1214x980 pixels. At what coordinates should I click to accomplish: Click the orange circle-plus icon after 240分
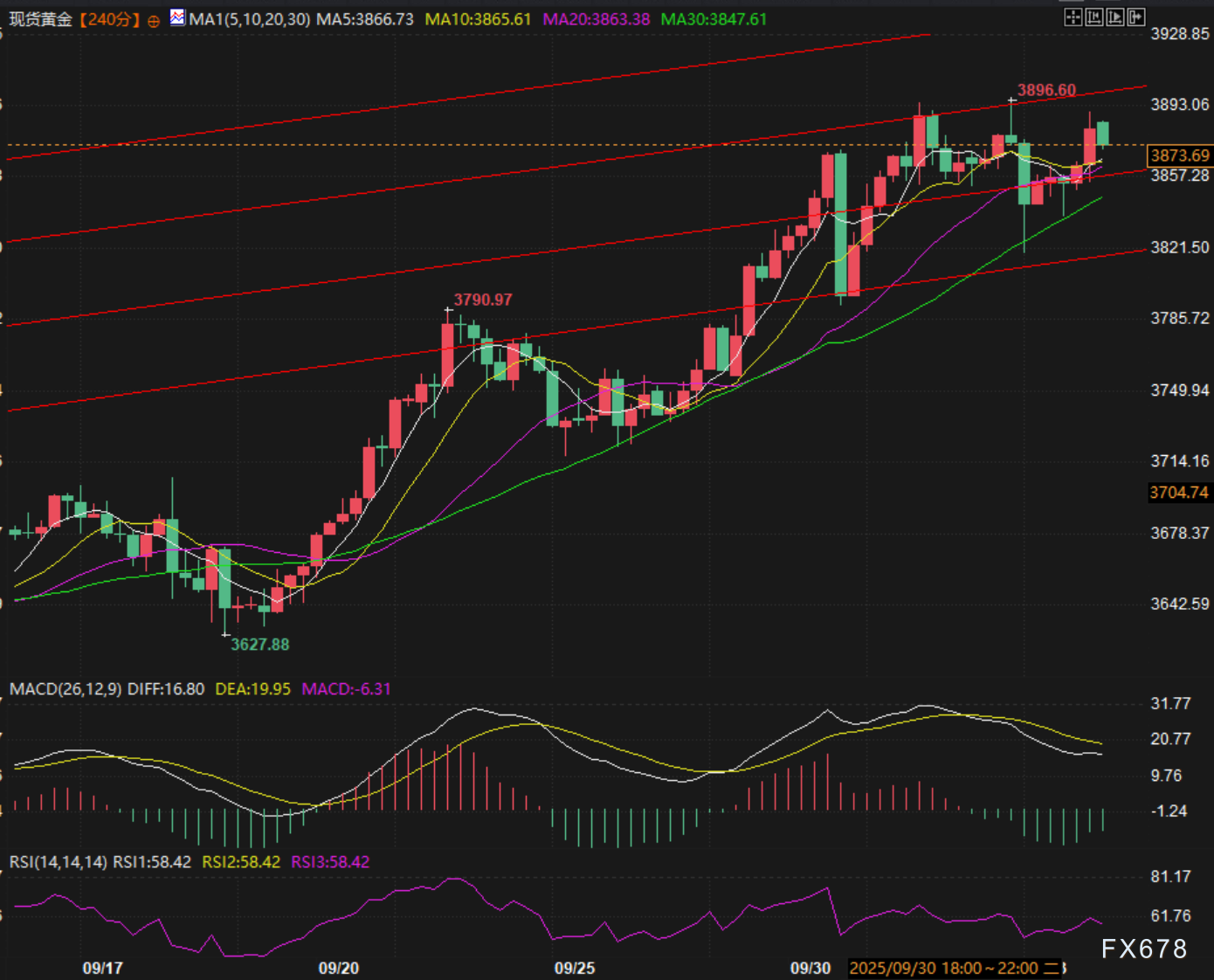[154, 20]
